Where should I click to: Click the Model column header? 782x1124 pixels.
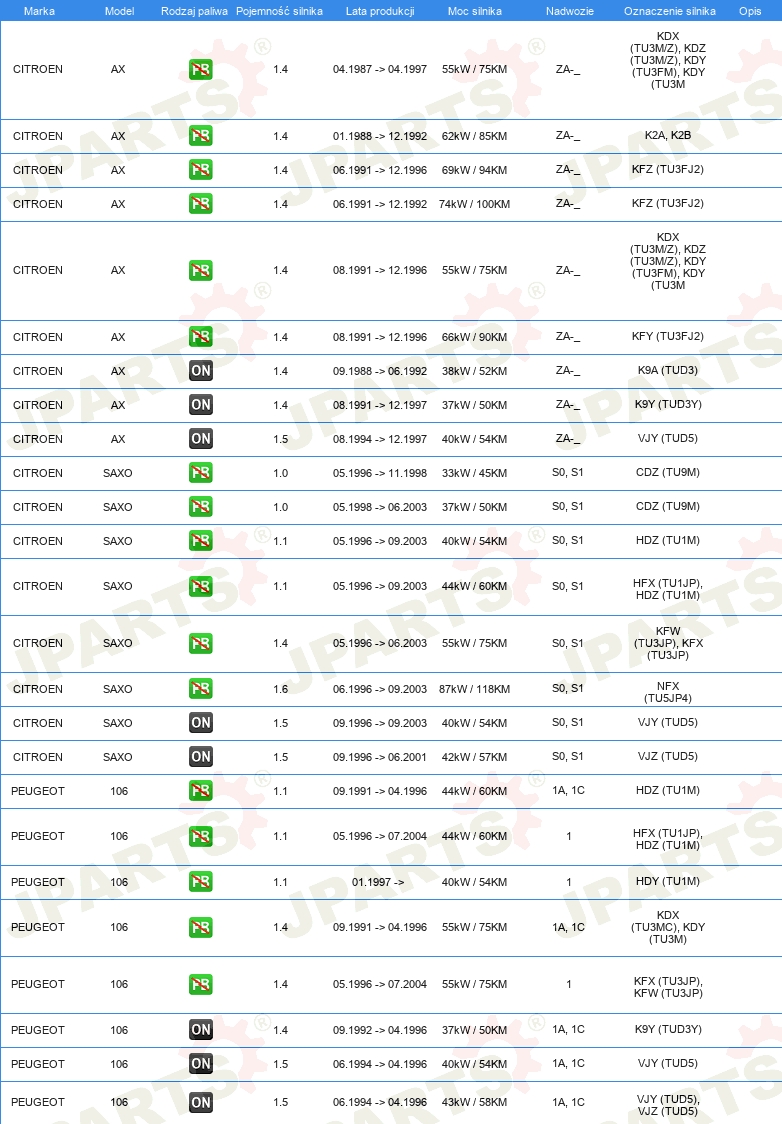pos(119,11)
